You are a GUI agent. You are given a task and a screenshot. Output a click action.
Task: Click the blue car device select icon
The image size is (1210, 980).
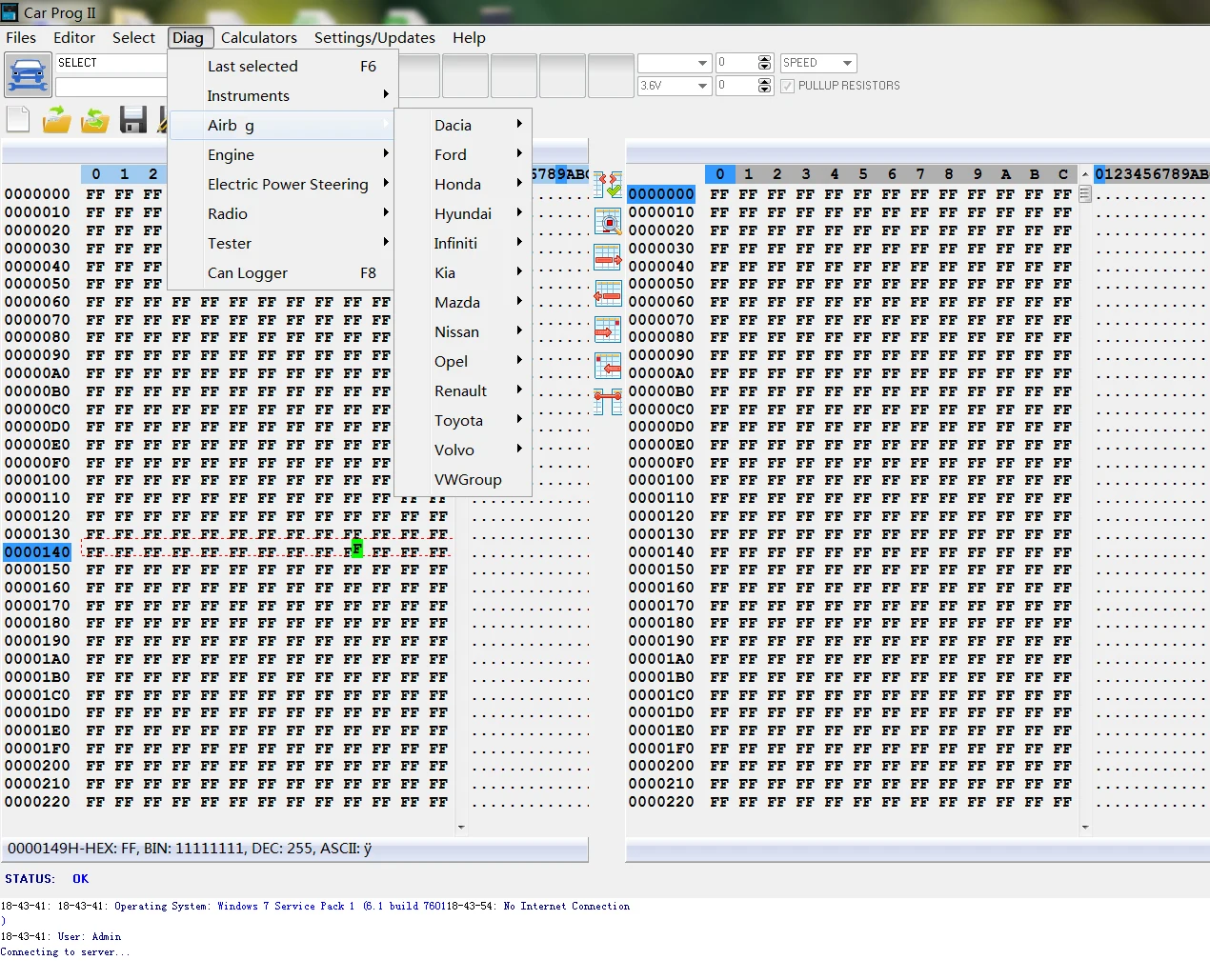(x=29, y=74)
